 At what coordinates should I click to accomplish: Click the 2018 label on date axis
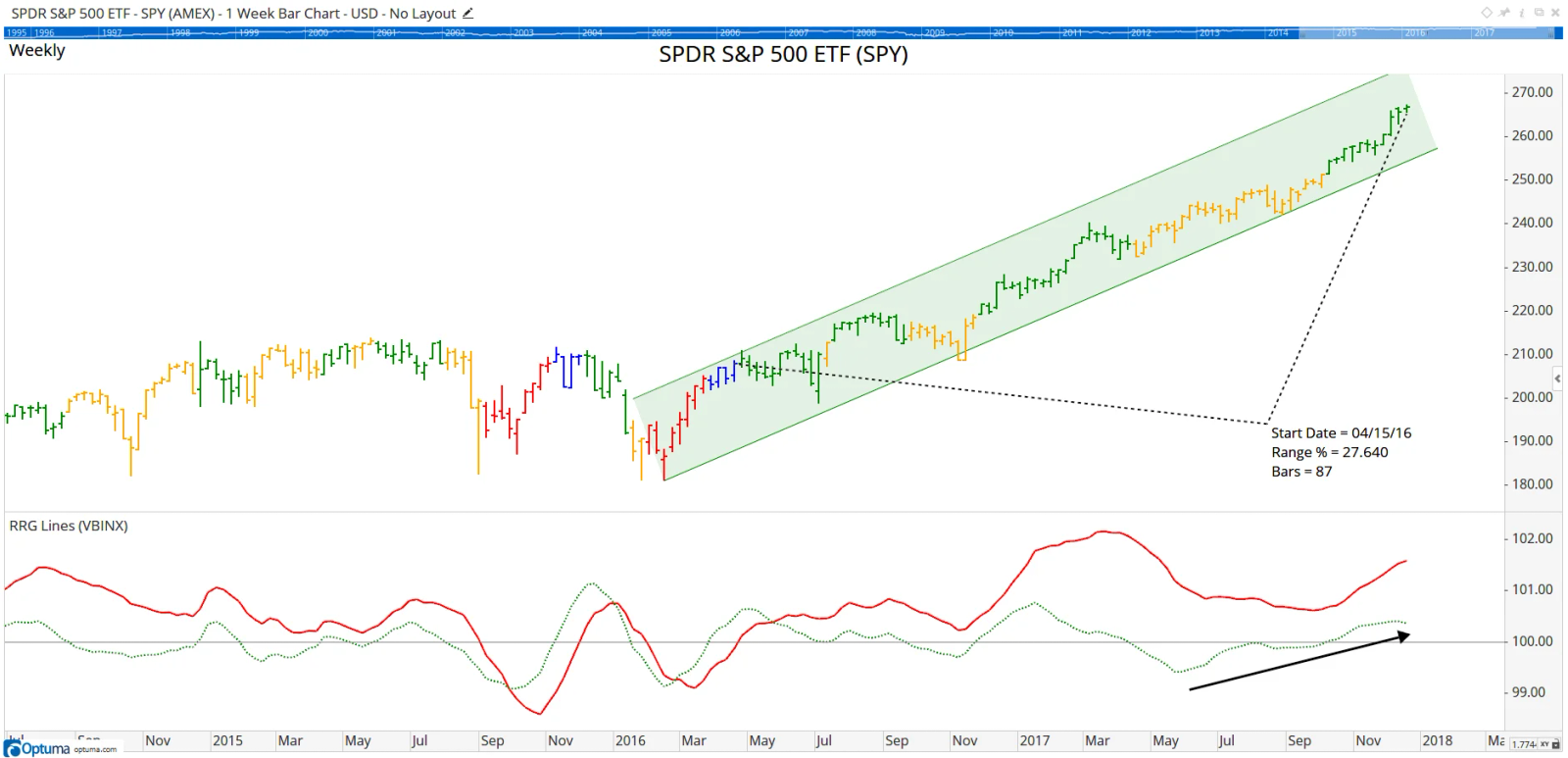click(1437, 740)
